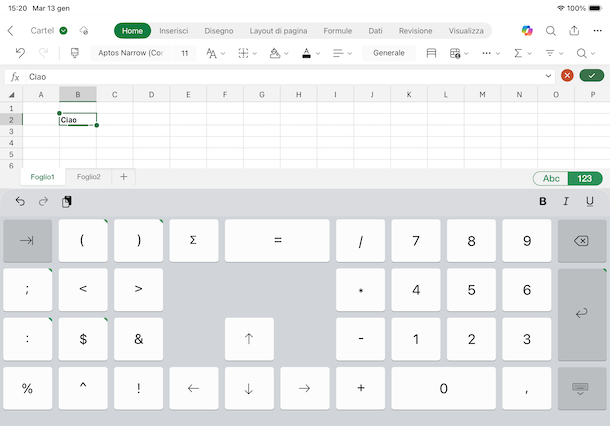This screenshot has width=610, height=426.
Task: Open the Dati tab
Action: tap(375, 31)
